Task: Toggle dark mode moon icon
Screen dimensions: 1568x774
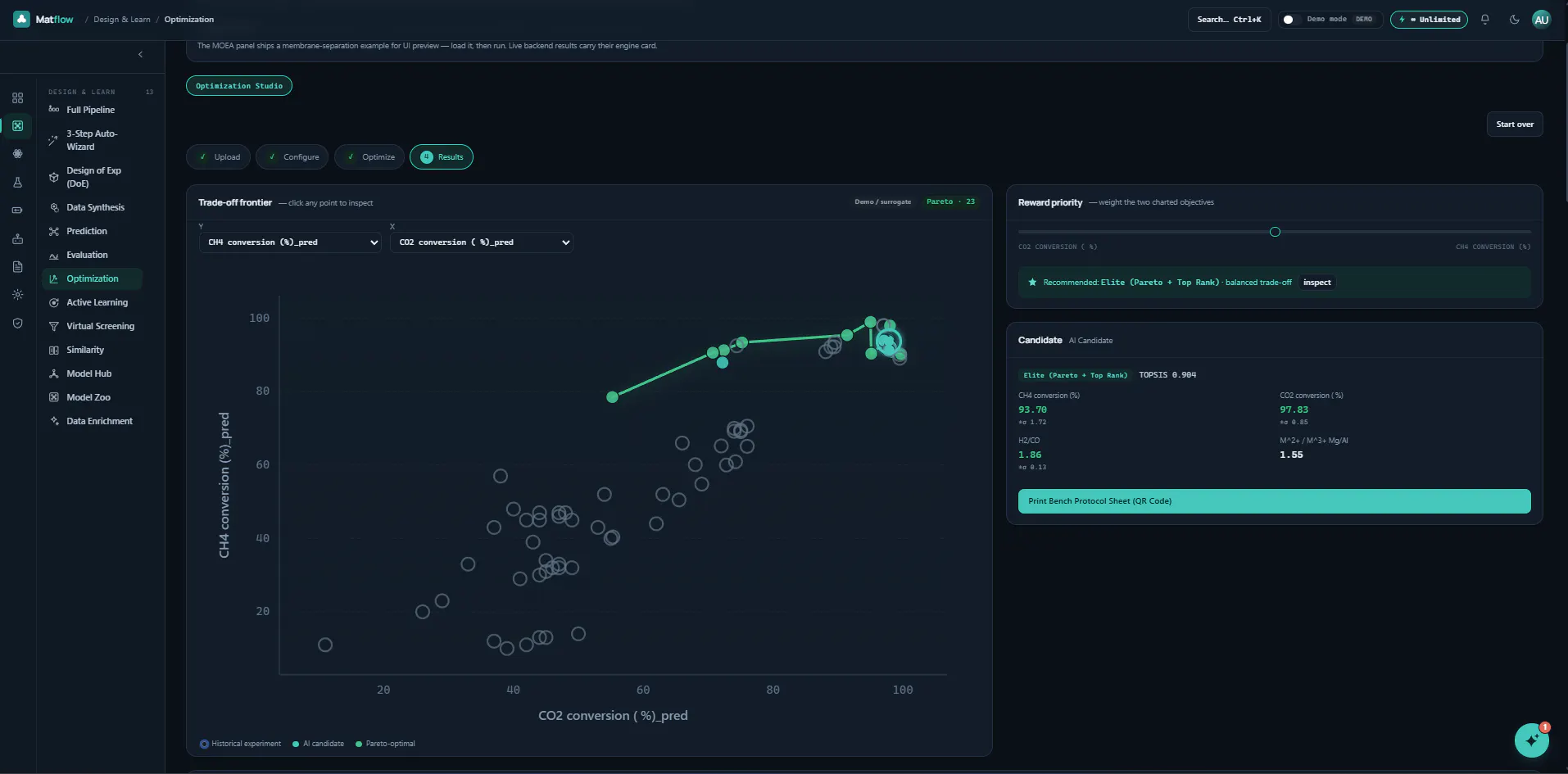Action: [x=1514, y=20]
